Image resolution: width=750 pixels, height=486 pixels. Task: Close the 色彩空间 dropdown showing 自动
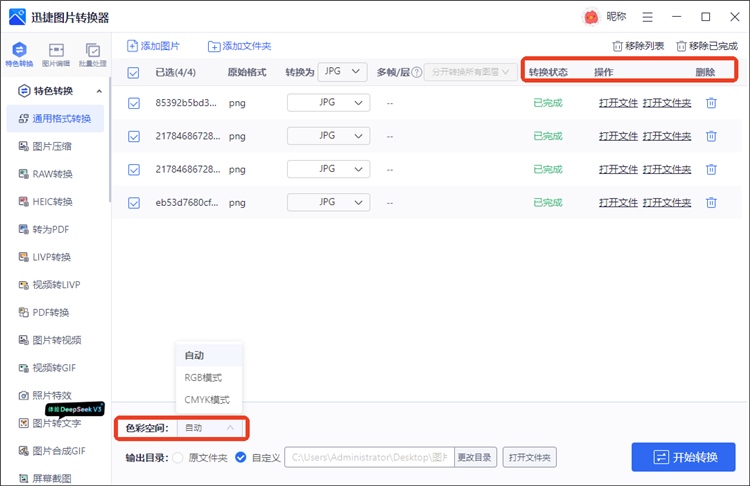211,428
